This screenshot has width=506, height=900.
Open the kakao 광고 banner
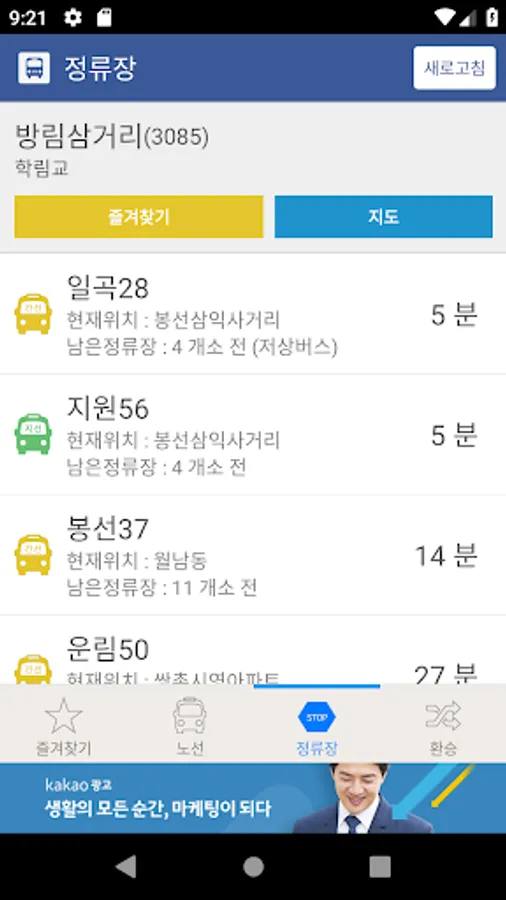tap(253, 798)
